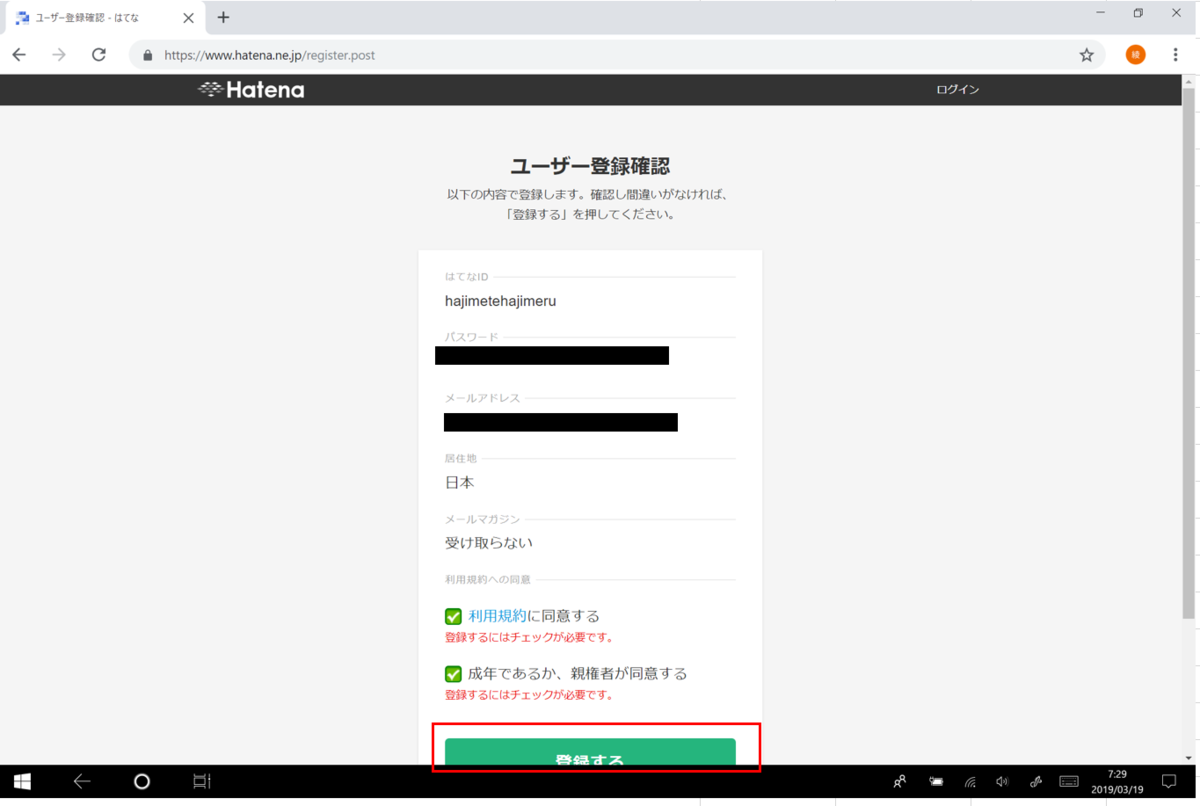This screenshot has height=806, width=1200.
Task: Check the battery status icon
Action: pyautogui.click(x=936, y=782)
